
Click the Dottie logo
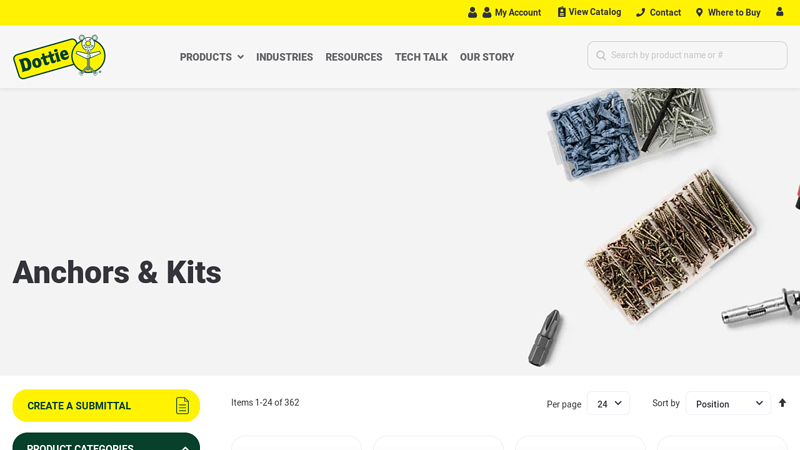coord(60,56)
